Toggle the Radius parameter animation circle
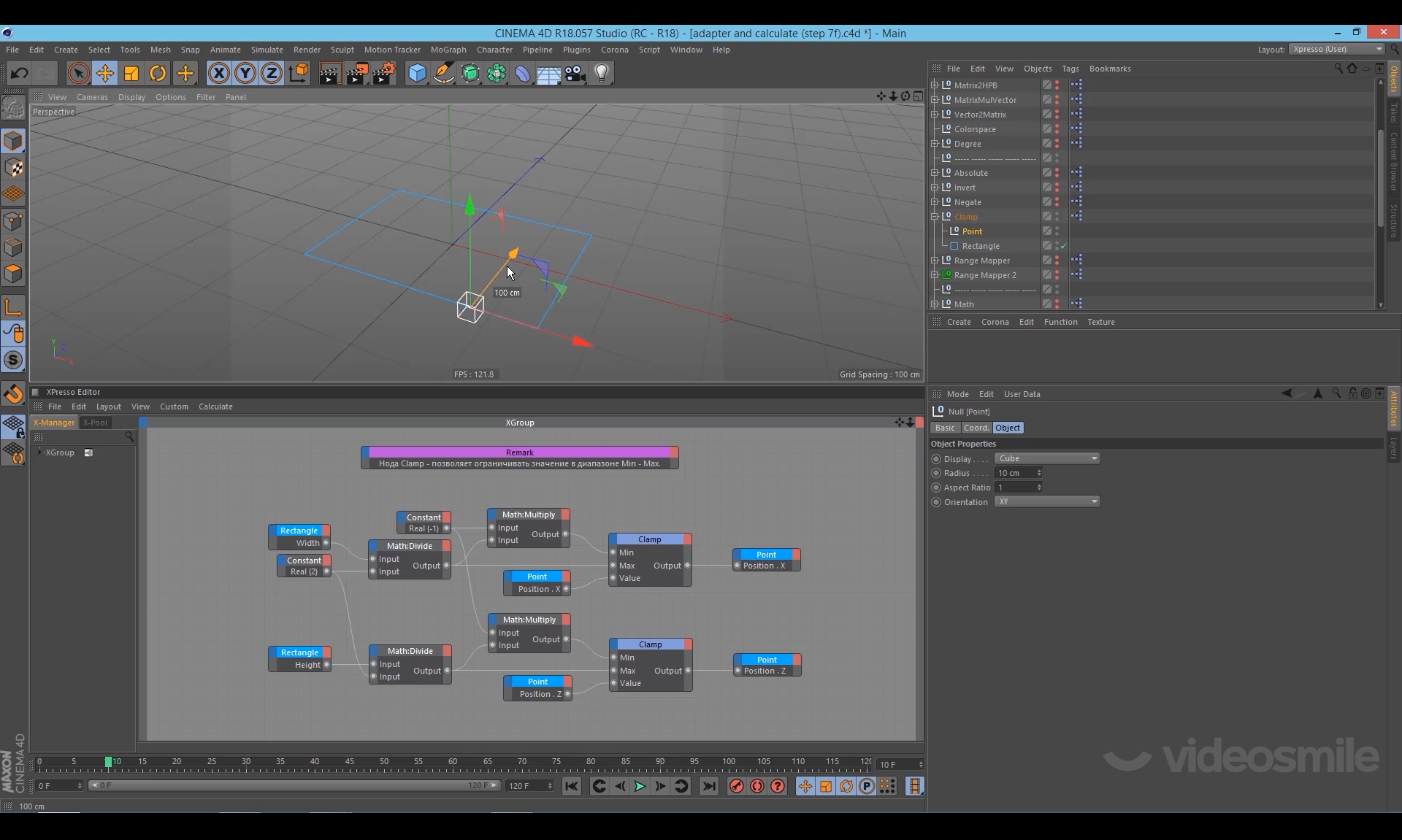The image size is (1402, 840). (x=936, y=473)
